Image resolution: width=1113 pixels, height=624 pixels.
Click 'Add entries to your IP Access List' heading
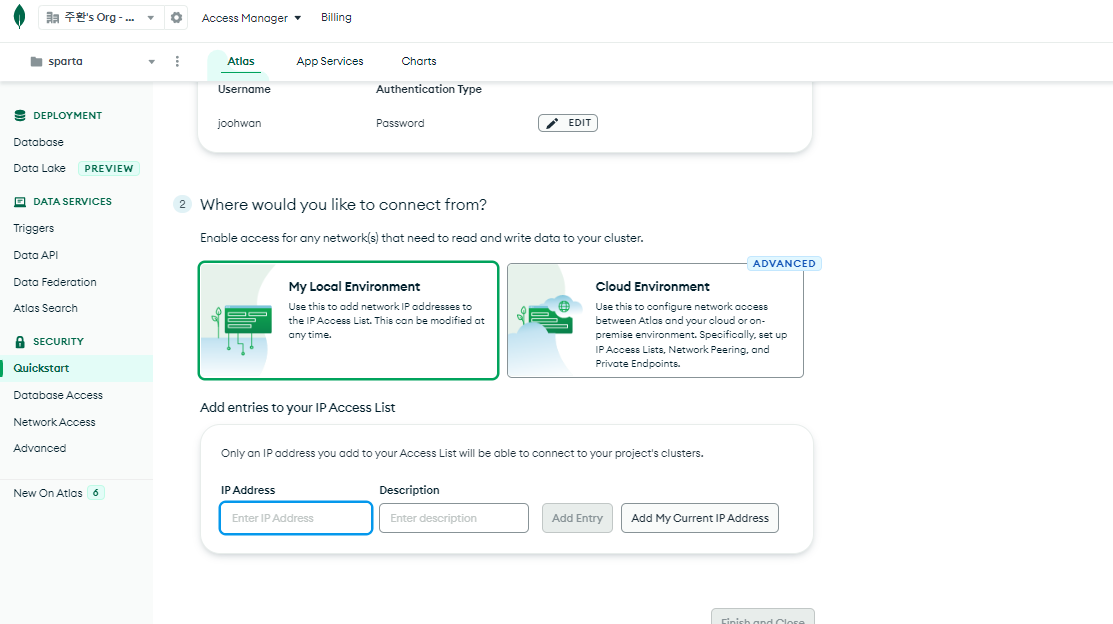pyautogui.click(x=297, y=407)
